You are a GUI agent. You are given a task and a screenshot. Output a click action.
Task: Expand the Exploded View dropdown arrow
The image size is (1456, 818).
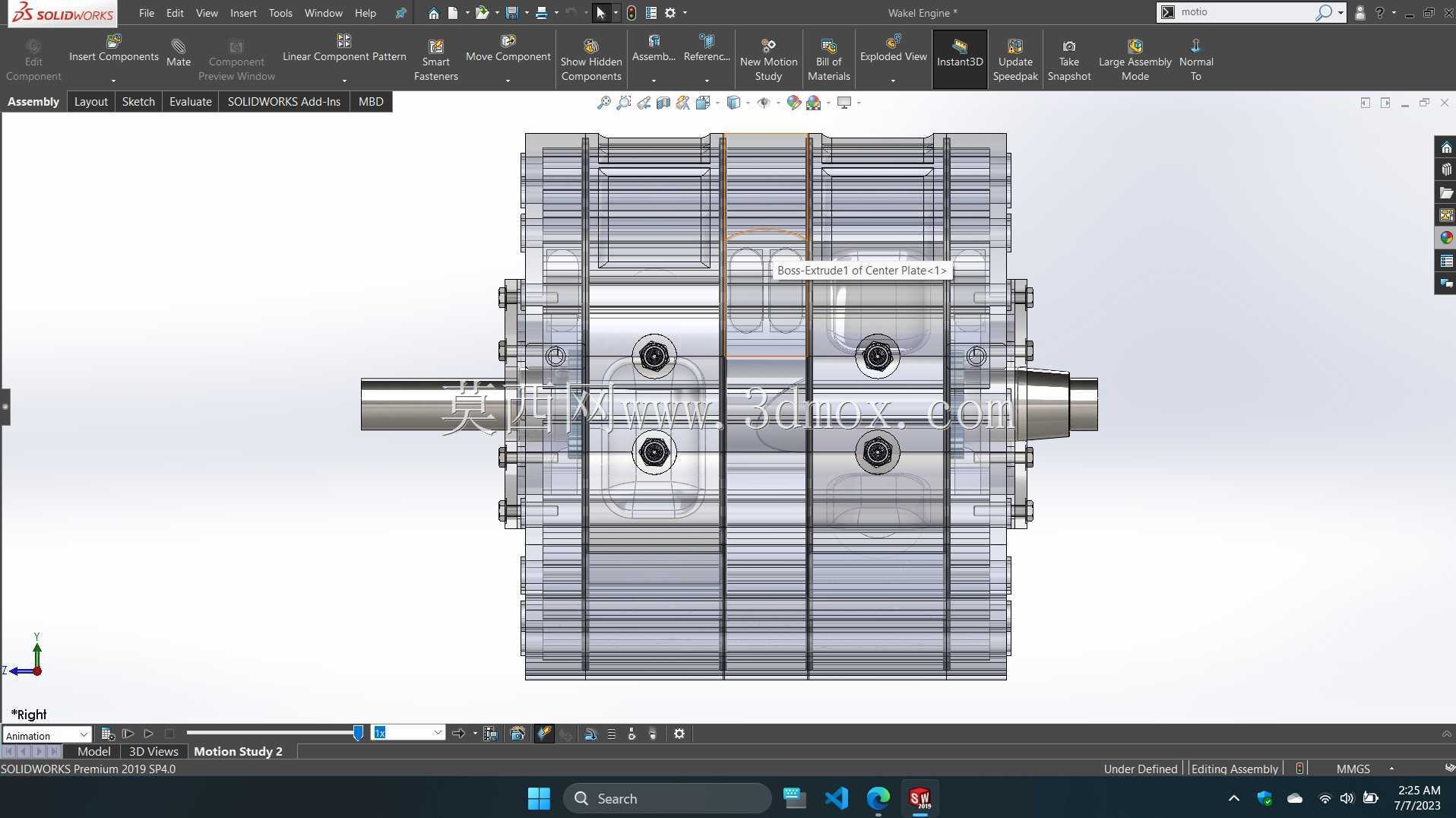(x=893, y=80)
